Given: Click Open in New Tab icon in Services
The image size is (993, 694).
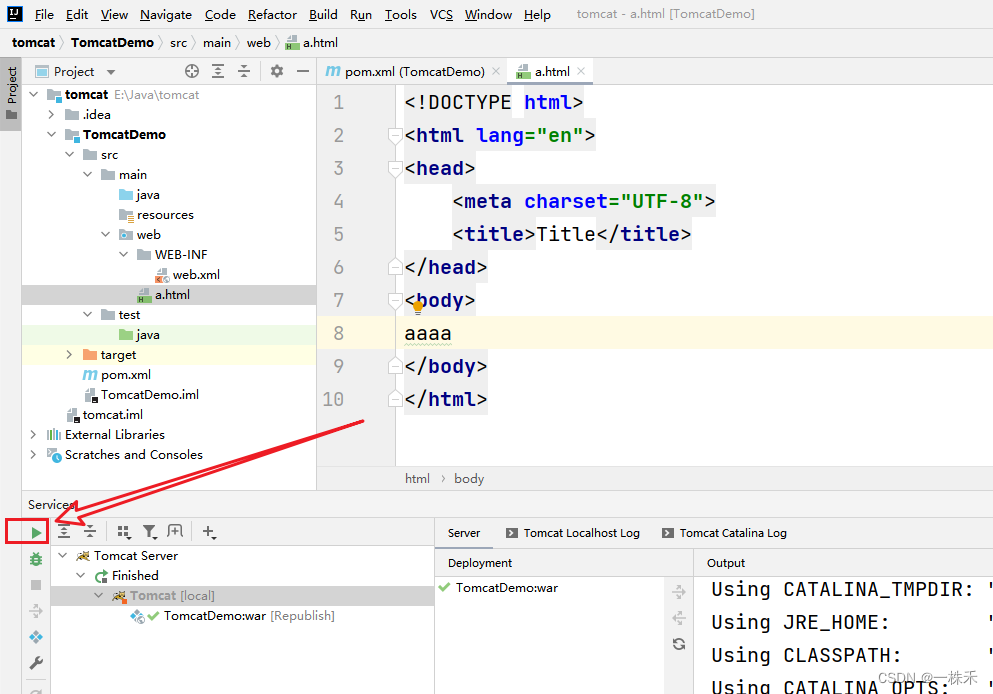Looking at the screenshot, I should coord(175,531).
